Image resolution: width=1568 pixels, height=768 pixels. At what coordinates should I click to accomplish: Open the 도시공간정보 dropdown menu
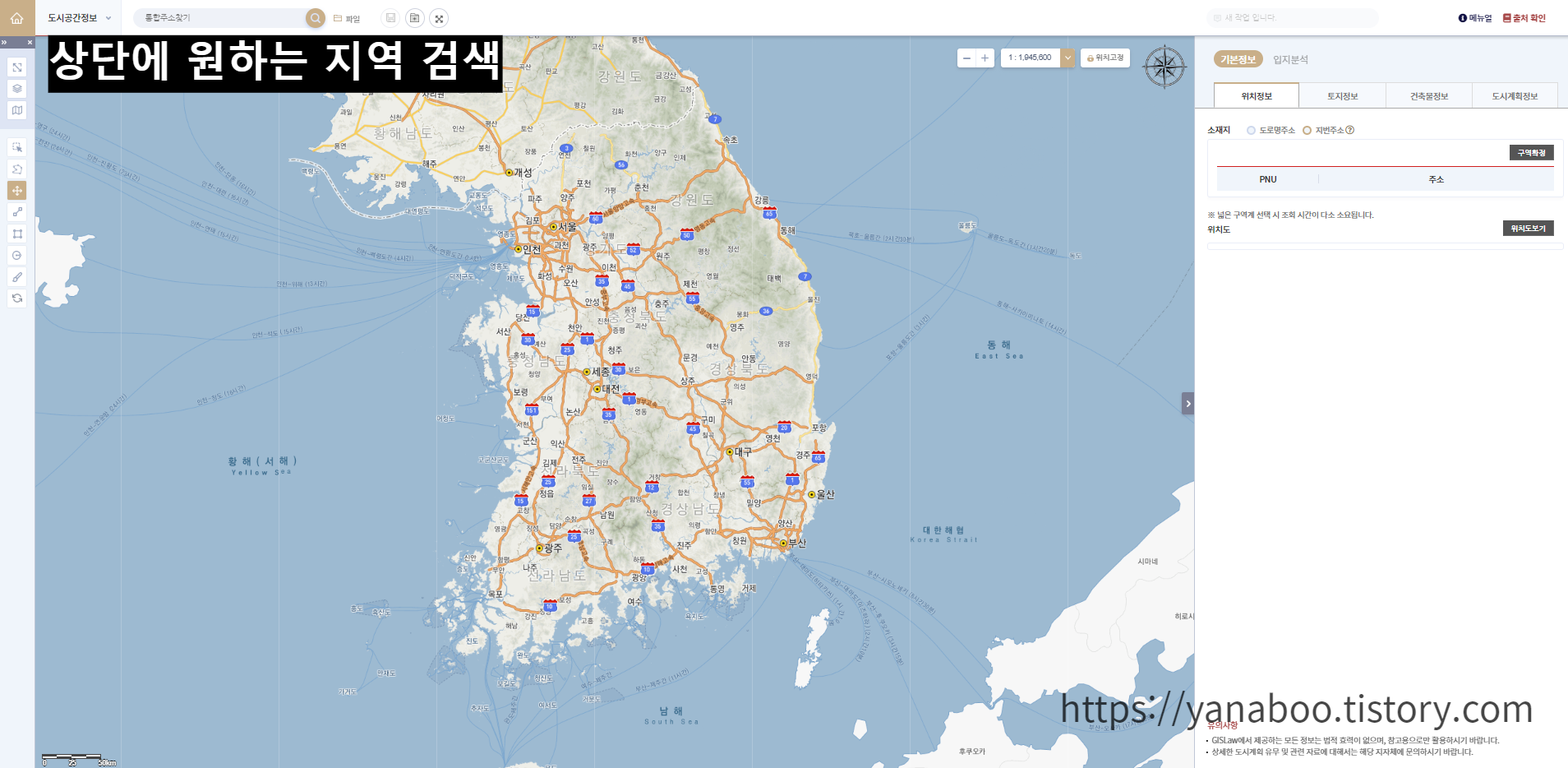pyautogui.click(x=80, y=17)
